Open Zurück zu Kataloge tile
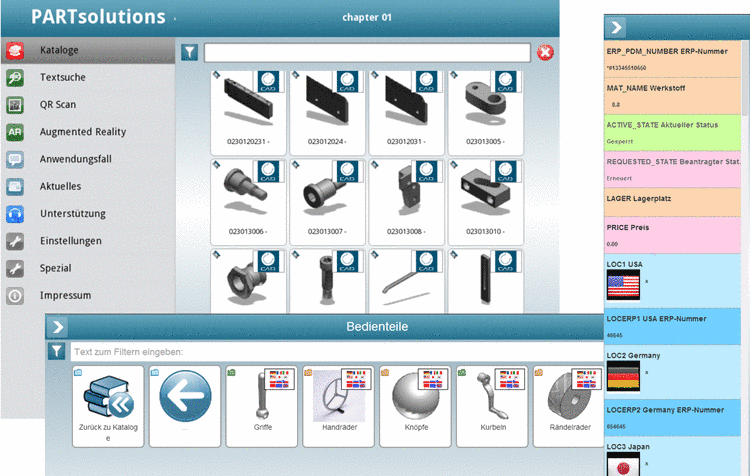Screen dimensions: 750x476 click(108, 407)
